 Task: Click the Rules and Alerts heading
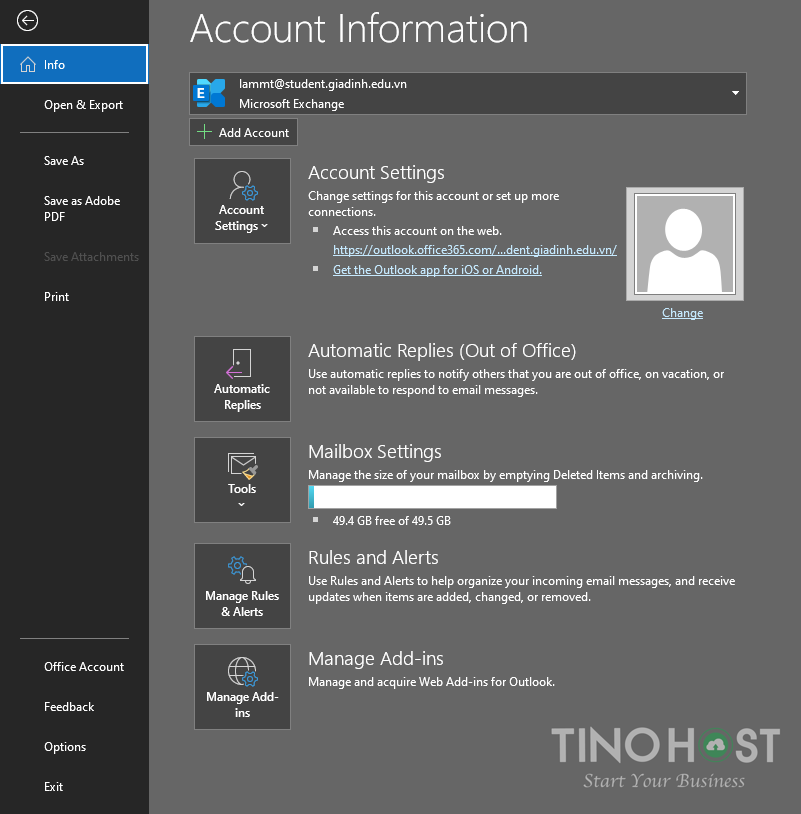pos(373,558)
